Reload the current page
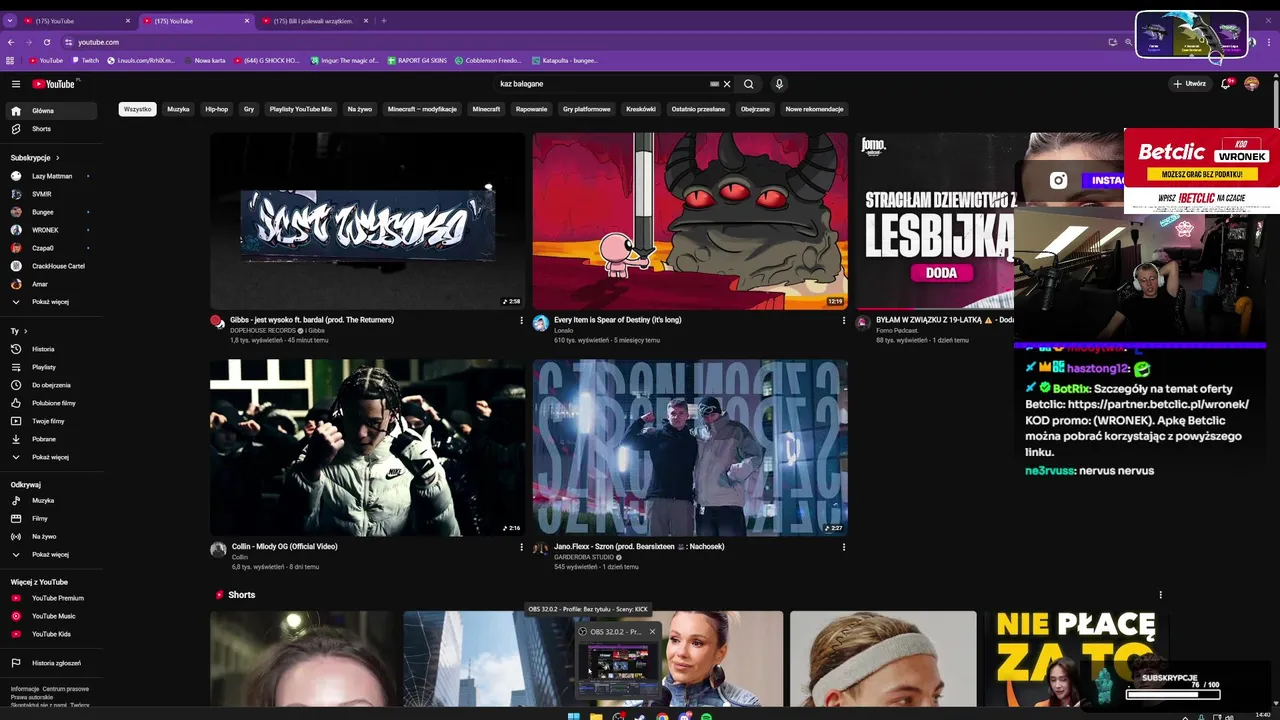Viewport: 1280px width, 720px height. [47, 42]
